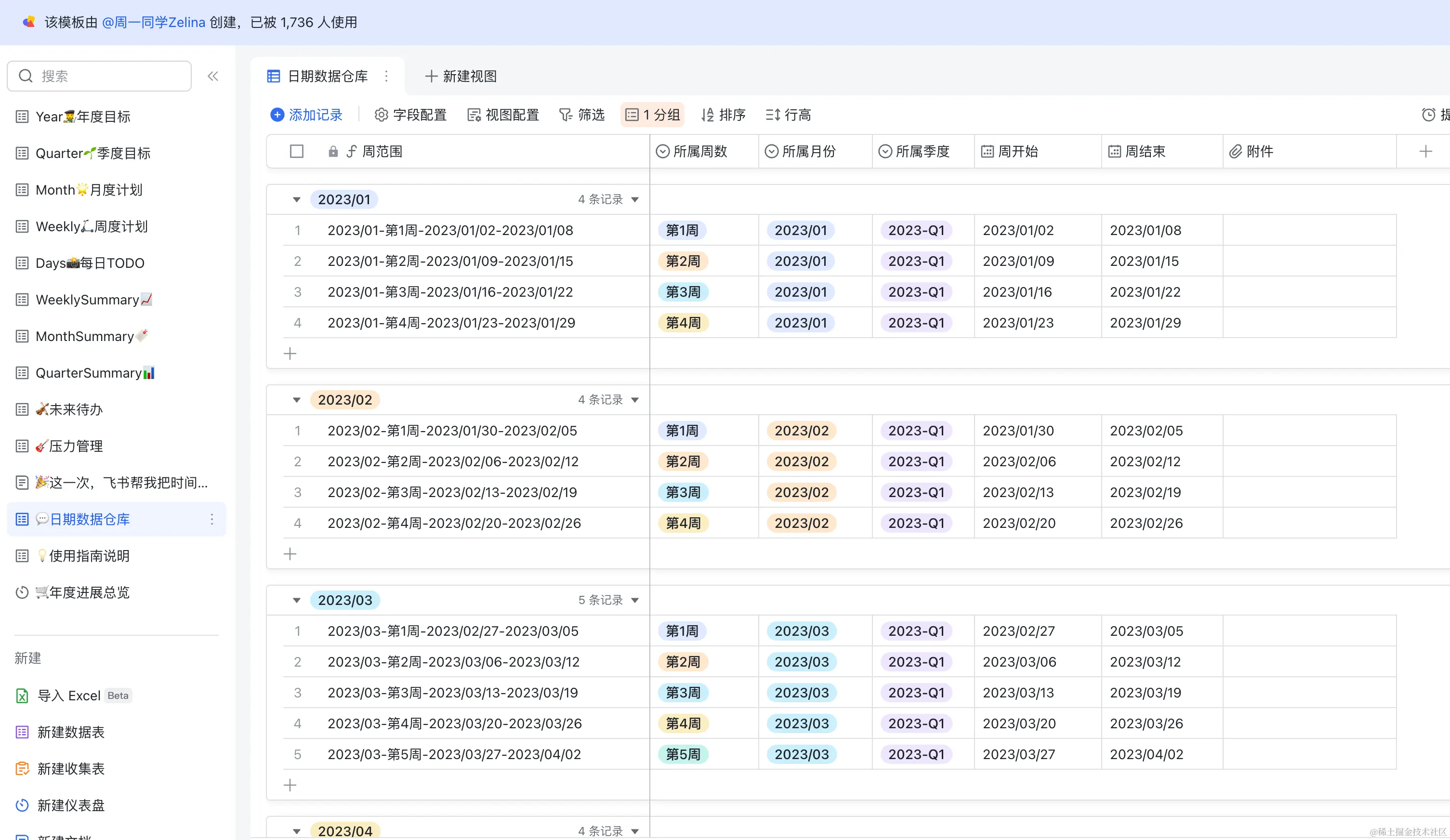This screenshot has height=840, width=1450.
Task: Click 新建视图 to add view
Action: [461, 76]
